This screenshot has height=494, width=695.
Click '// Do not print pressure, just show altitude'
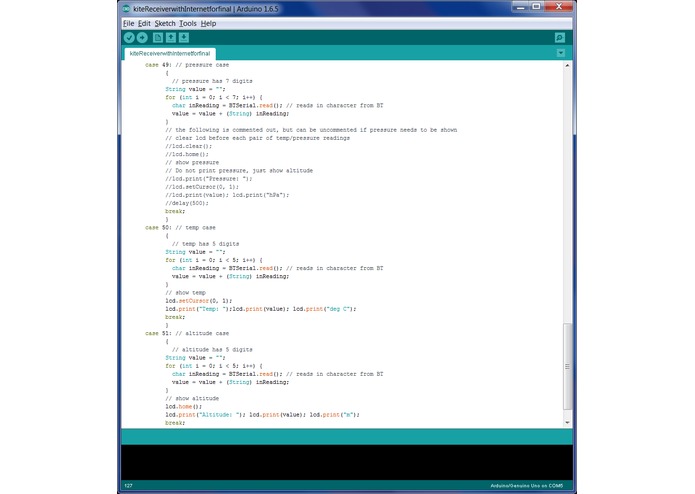click(x=239, y=171)
